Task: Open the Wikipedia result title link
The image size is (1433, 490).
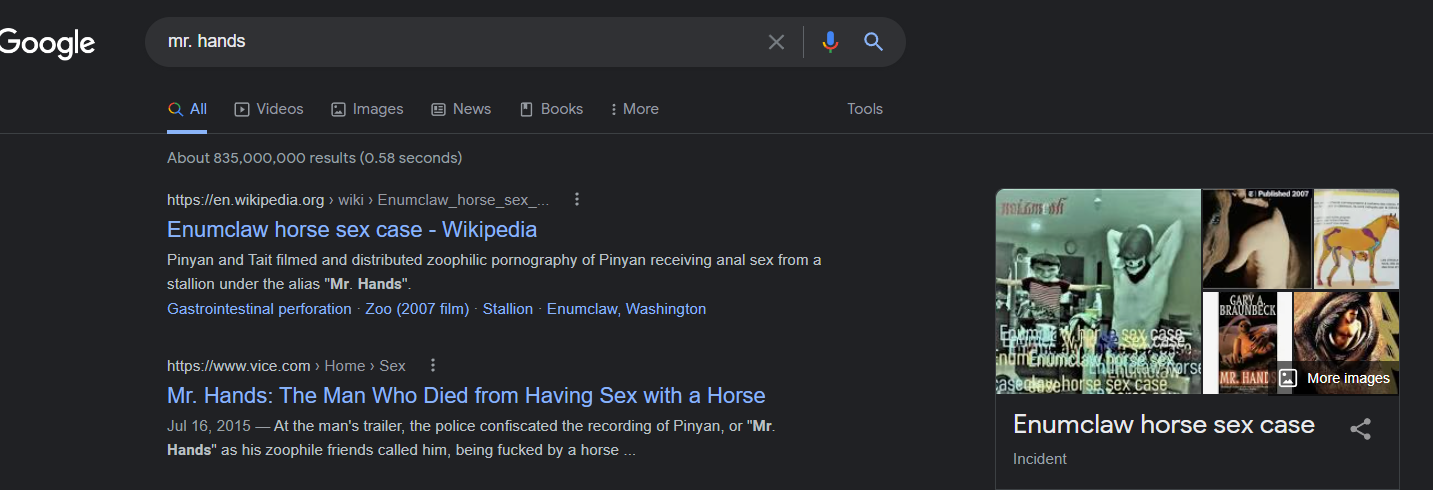Action: click(x=352, y=229)
